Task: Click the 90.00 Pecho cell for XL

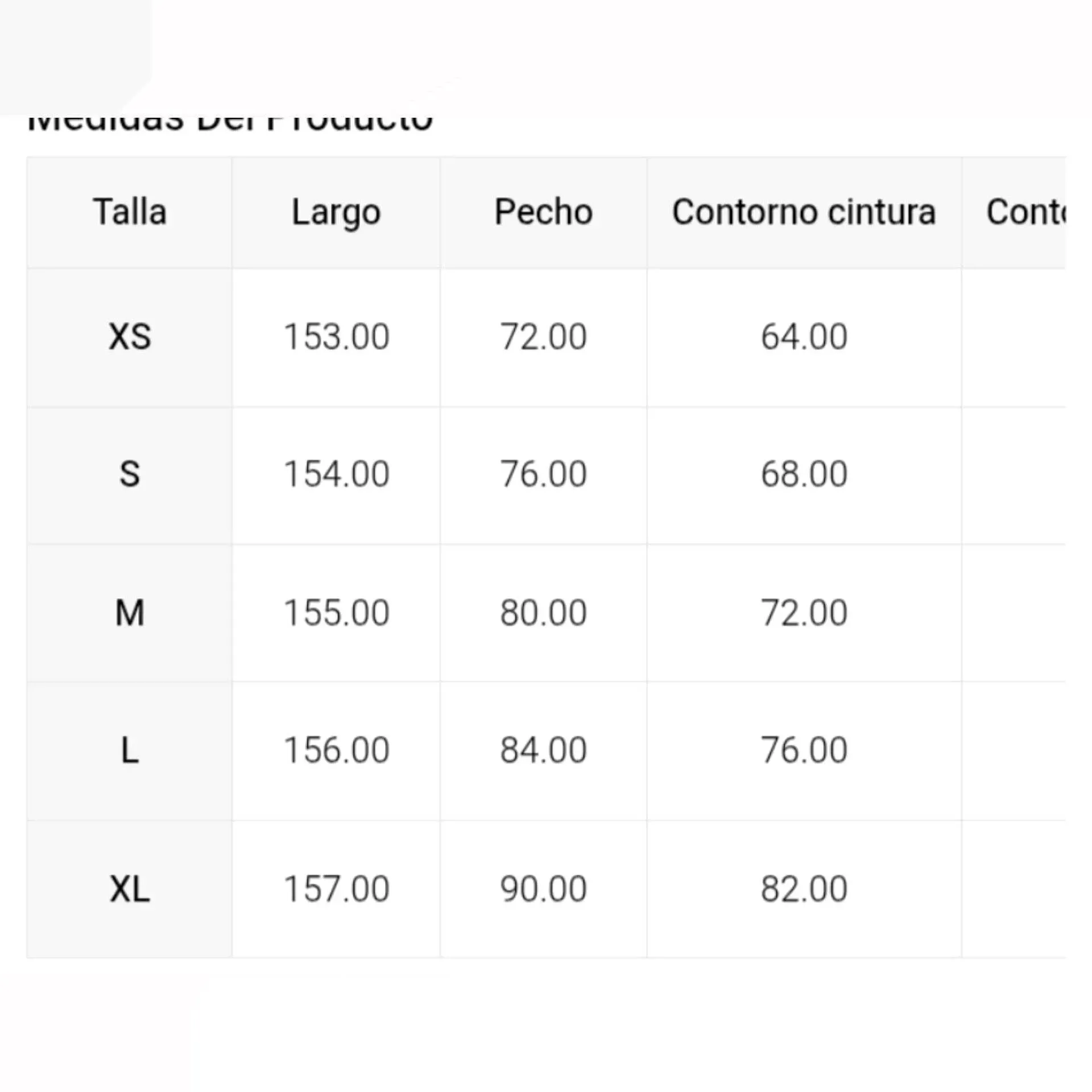Action: click(x=543, y=889)
